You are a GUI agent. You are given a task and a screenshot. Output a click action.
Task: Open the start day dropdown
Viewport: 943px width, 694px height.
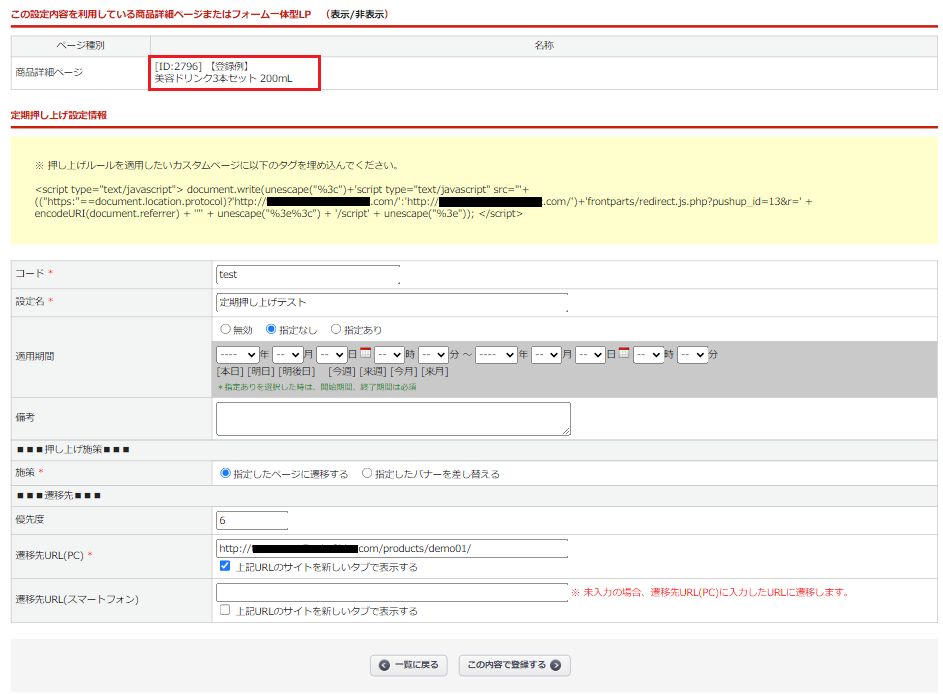331,355
